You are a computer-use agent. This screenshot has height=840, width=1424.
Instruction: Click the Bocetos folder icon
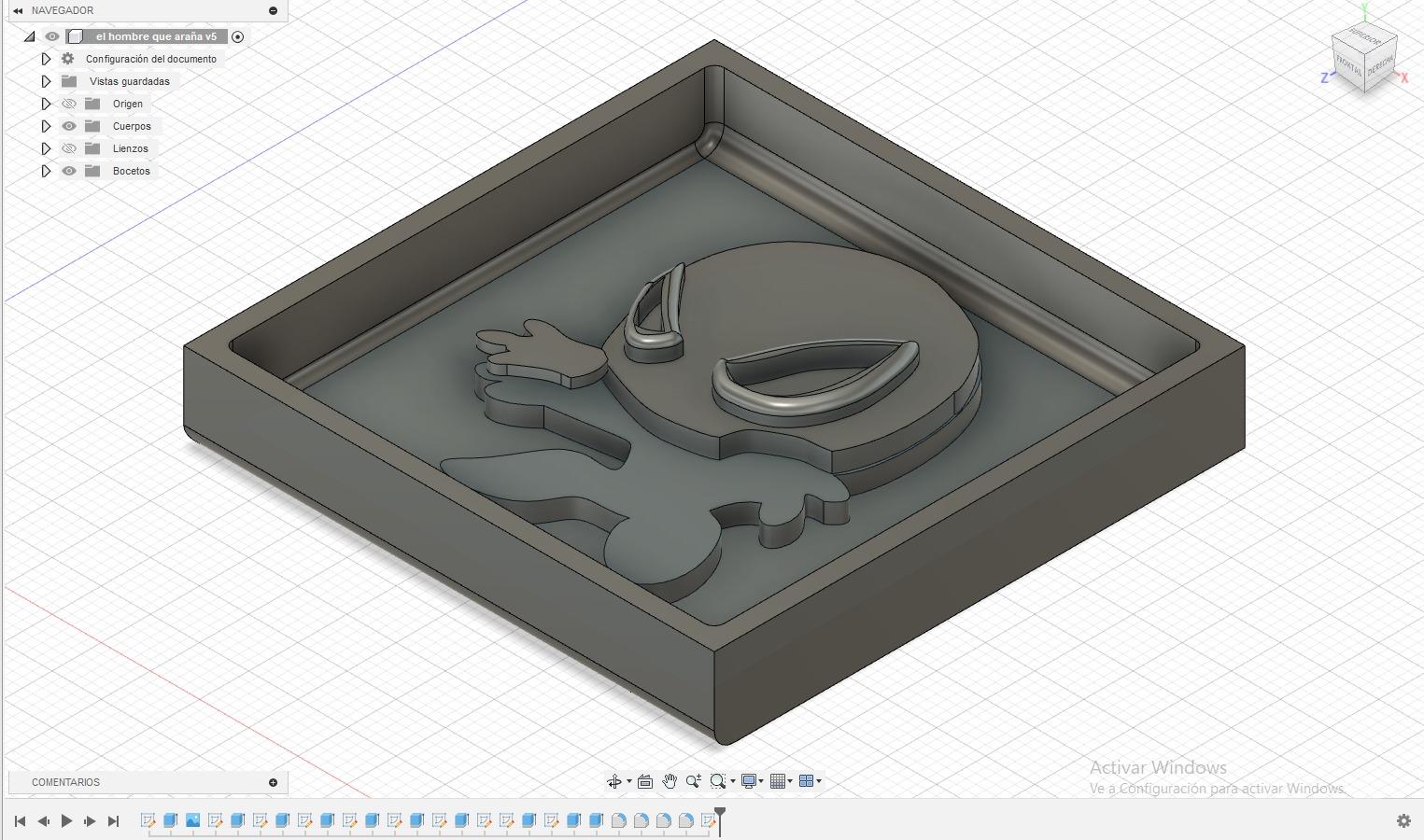click(92, 171)
